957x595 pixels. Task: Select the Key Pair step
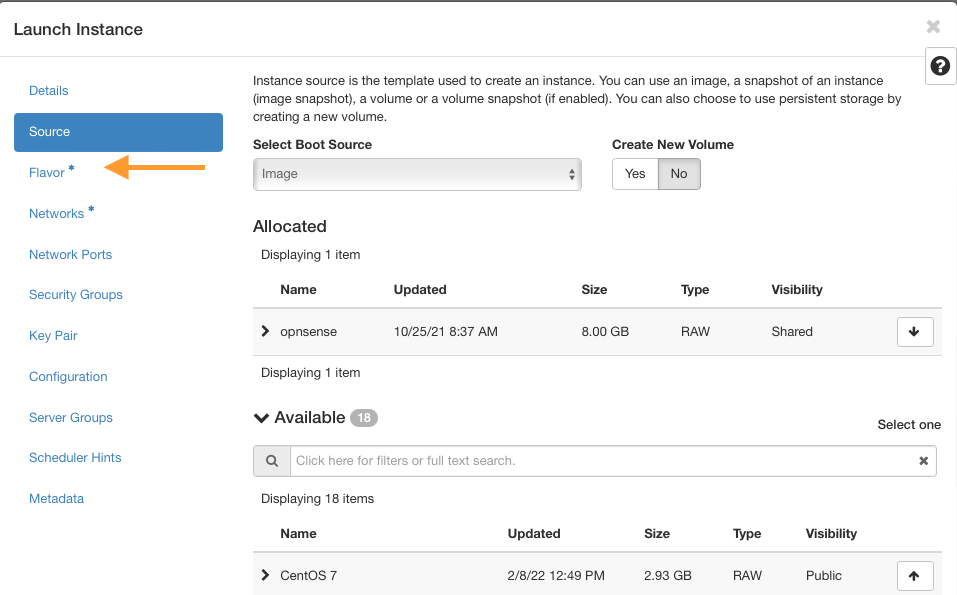[53, 336]
